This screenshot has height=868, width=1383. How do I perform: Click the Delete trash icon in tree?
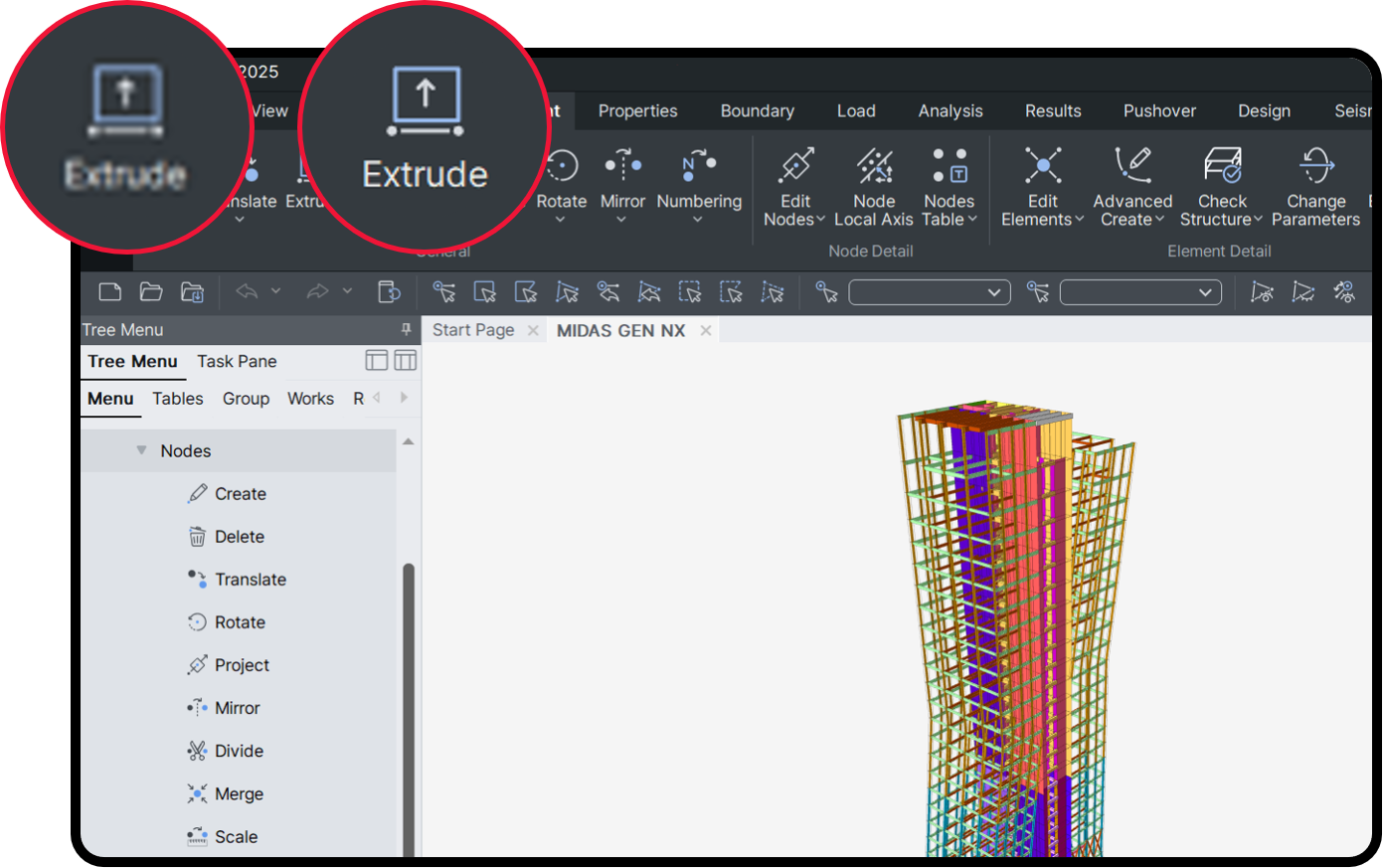[198, 537]
